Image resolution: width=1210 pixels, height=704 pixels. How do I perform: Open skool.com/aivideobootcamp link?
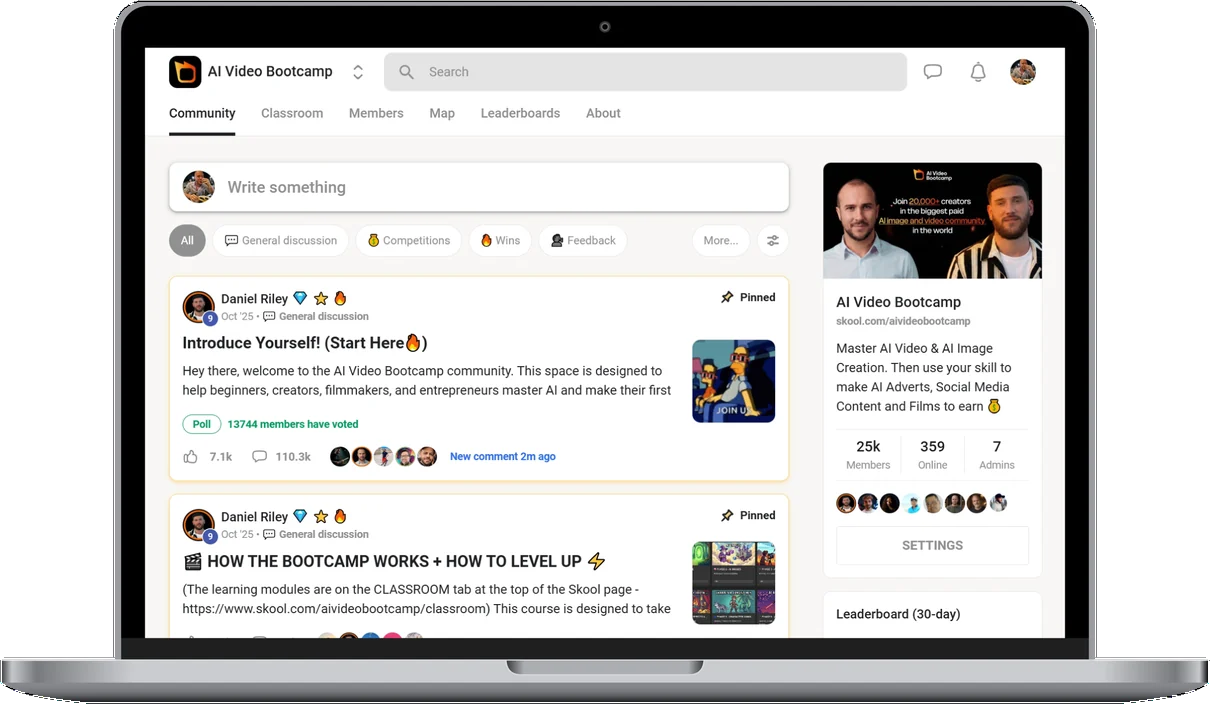pos(903,321)
